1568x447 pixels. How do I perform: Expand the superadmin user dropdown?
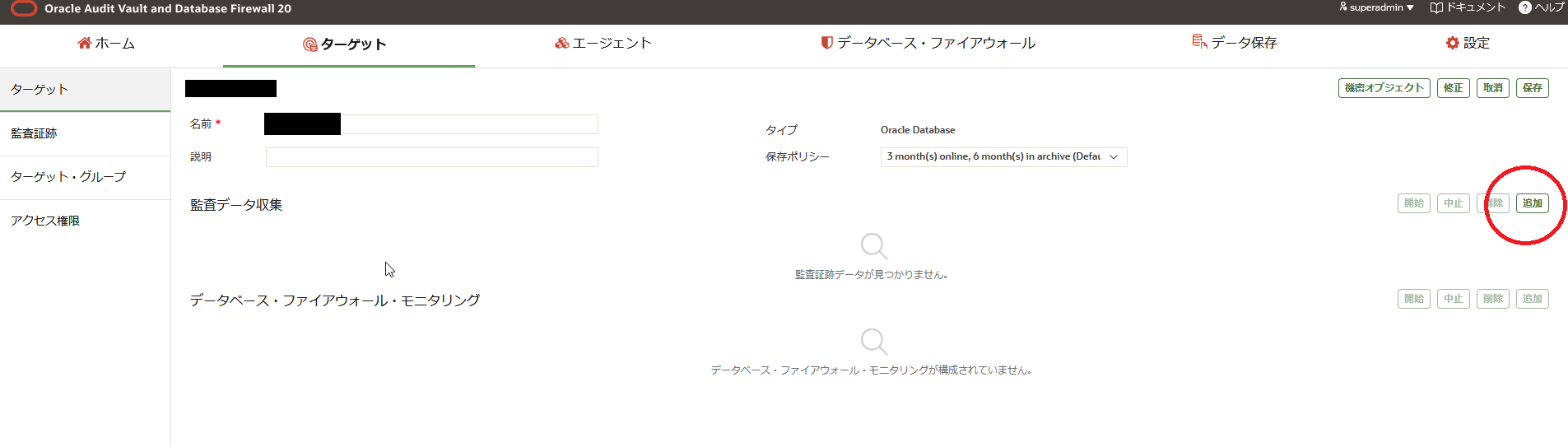pyautogui.click(x=1377, y=7)
